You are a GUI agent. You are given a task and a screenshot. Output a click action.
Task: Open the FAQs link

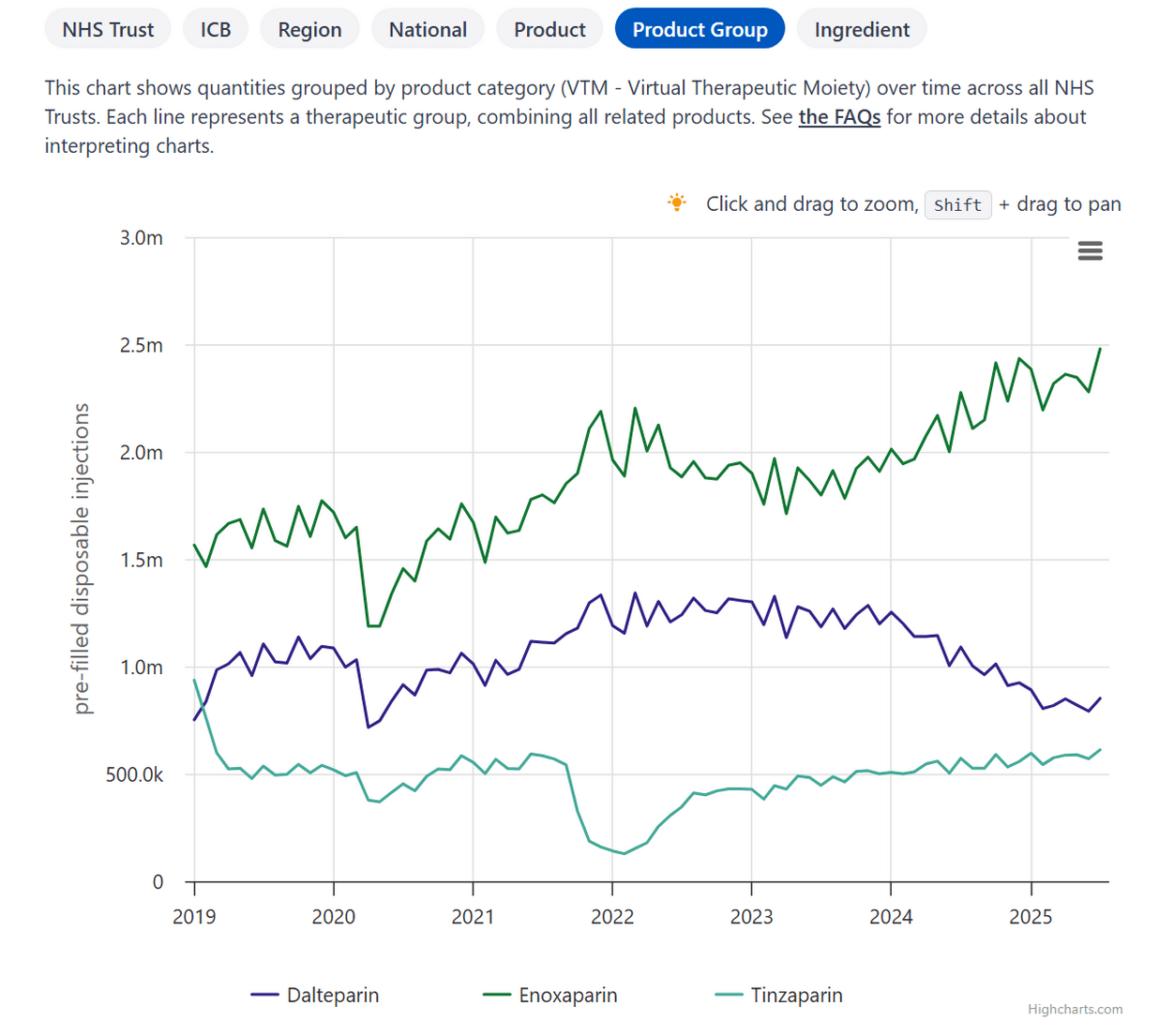839,117
